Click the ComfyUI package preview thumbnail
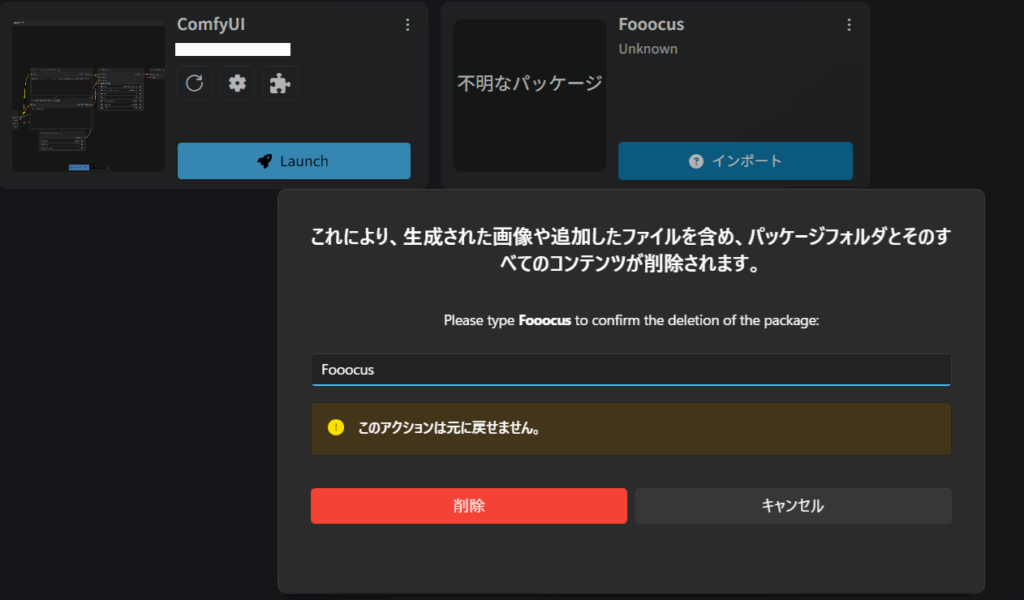The height and width of the screenshot is (600, 1024). [x=88, y=96]
